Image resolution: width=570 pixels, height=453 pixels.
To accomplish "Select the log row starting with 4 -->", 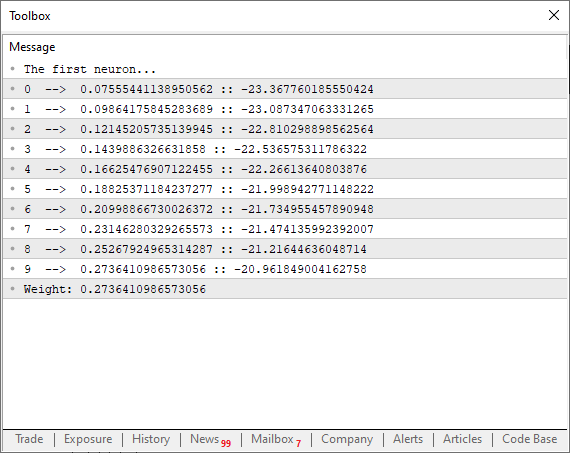I will 285,169.
